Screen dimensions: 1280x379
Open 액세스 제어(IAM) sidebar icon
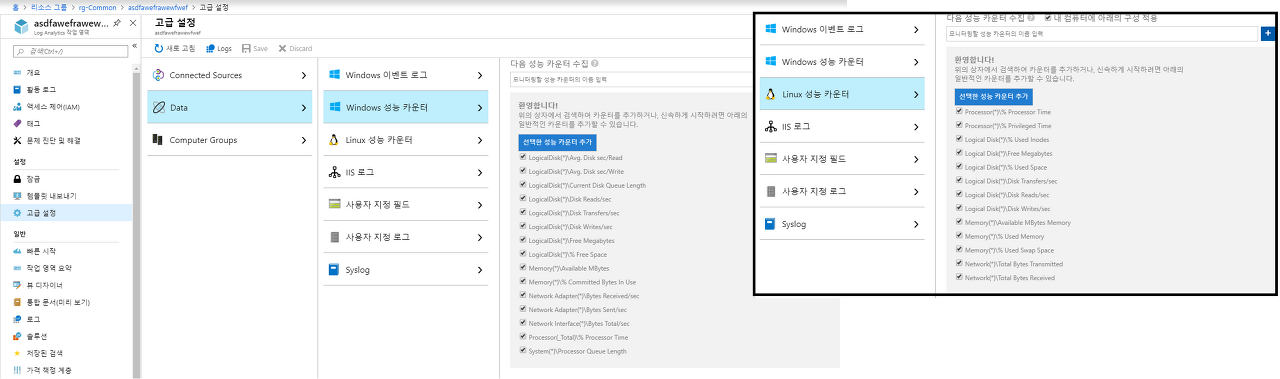click(x=18, y=106)
